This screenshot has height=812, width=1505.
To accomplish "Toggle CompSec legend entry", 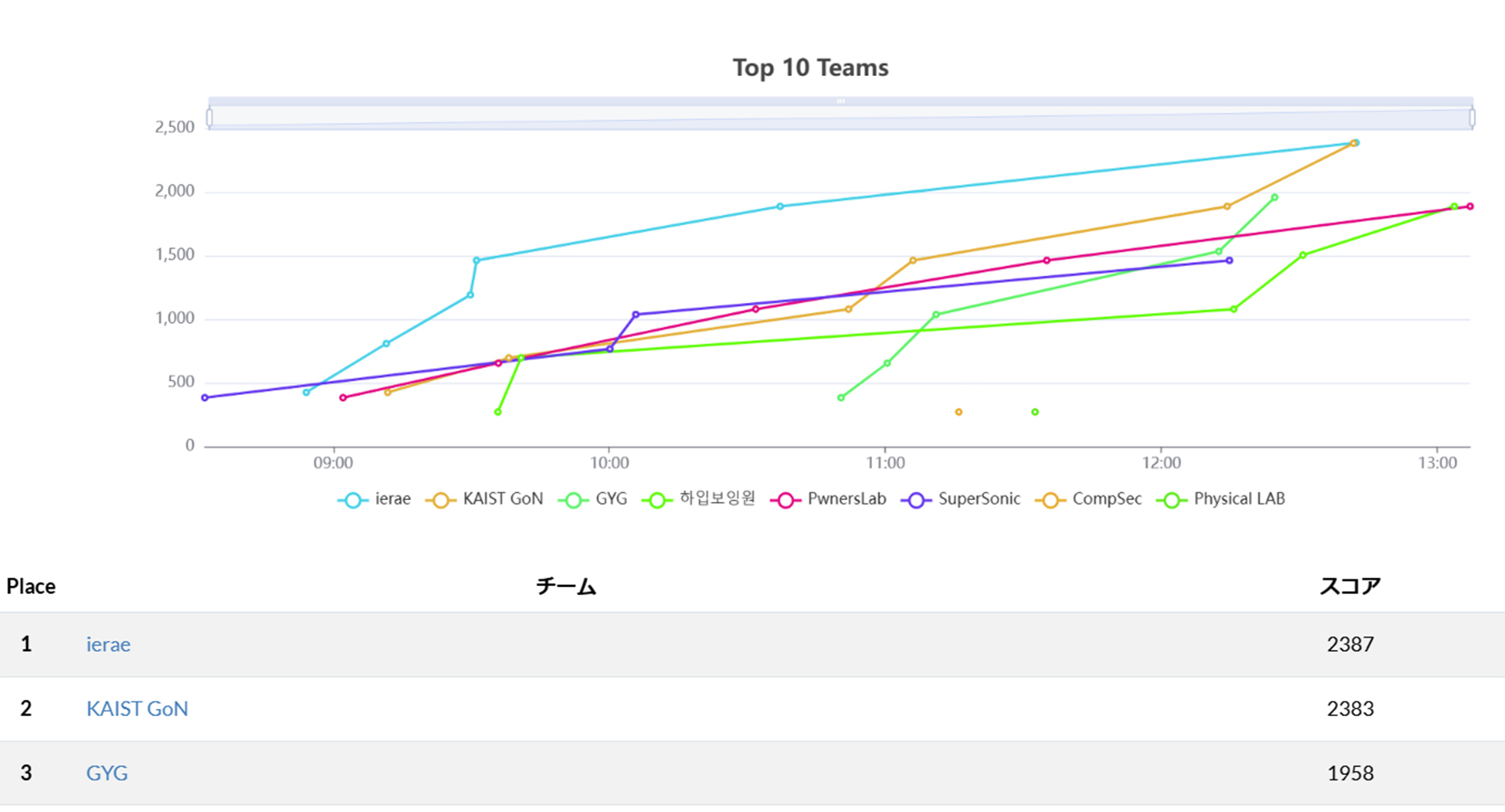I will pos(1089,499).
